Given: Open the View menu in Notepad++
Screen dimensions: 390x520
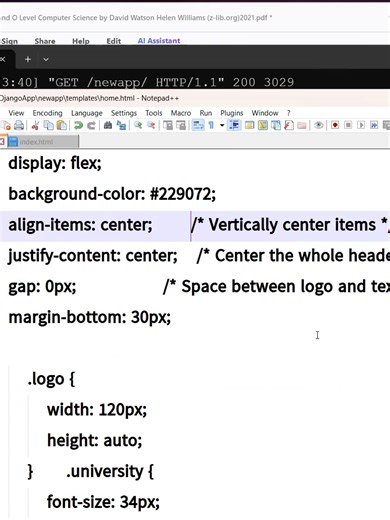Looking at the screenshot, I should [x=16, y=113].
